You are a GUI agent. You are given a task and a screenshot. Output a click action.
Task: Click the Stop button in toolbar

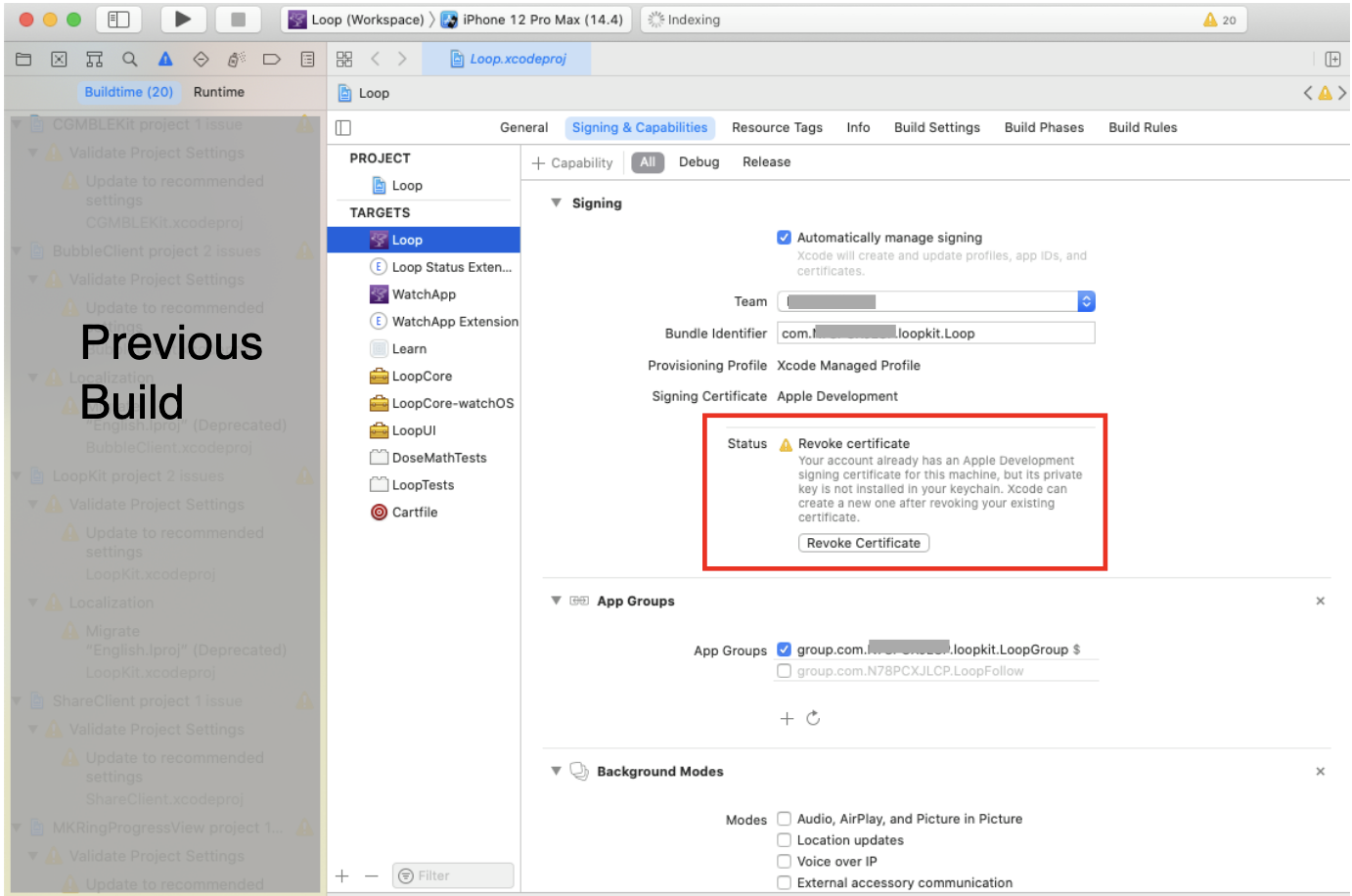(238, 20)
